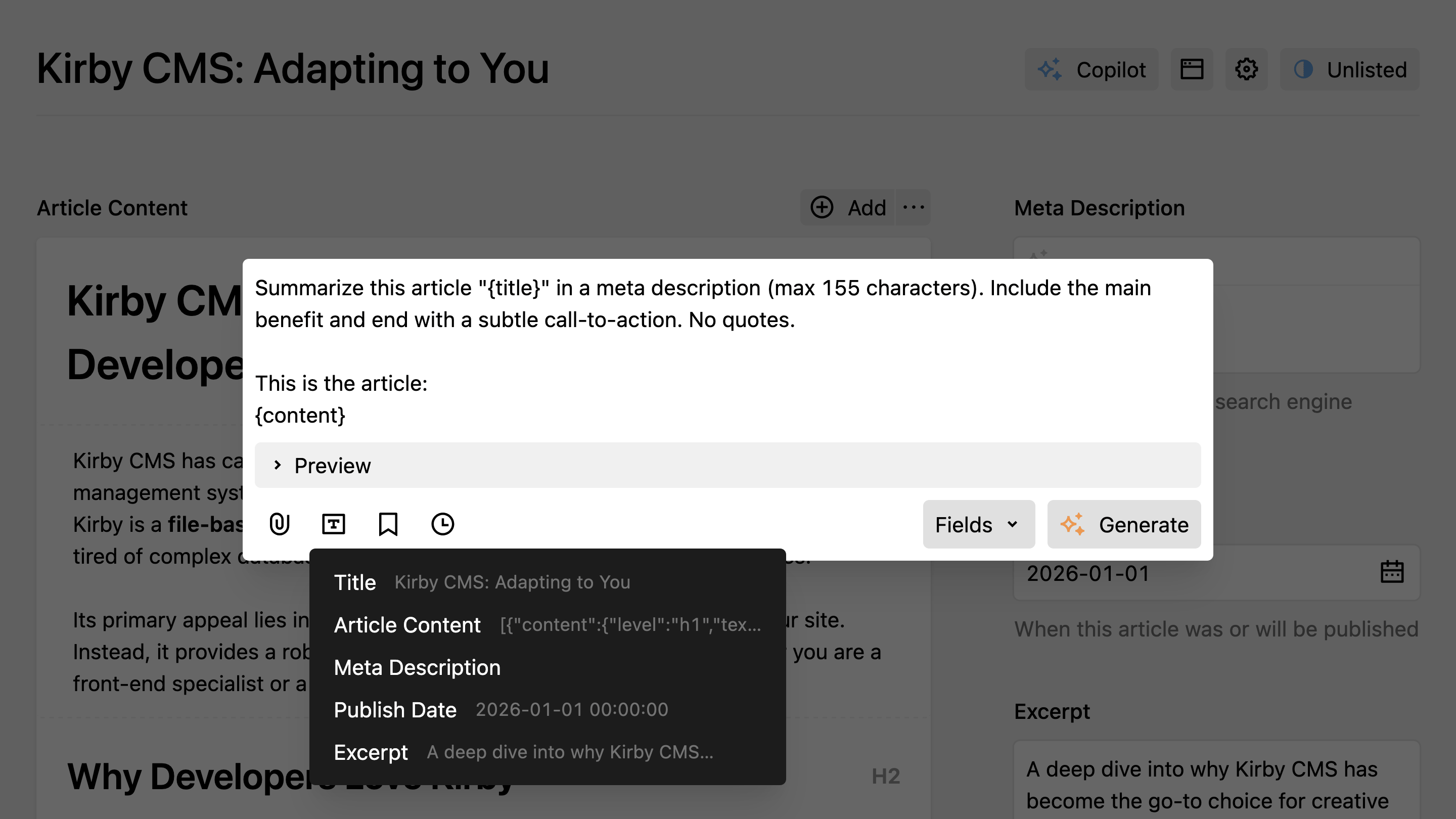
Task: Click the Generate button
Action: click(1124, 524)
